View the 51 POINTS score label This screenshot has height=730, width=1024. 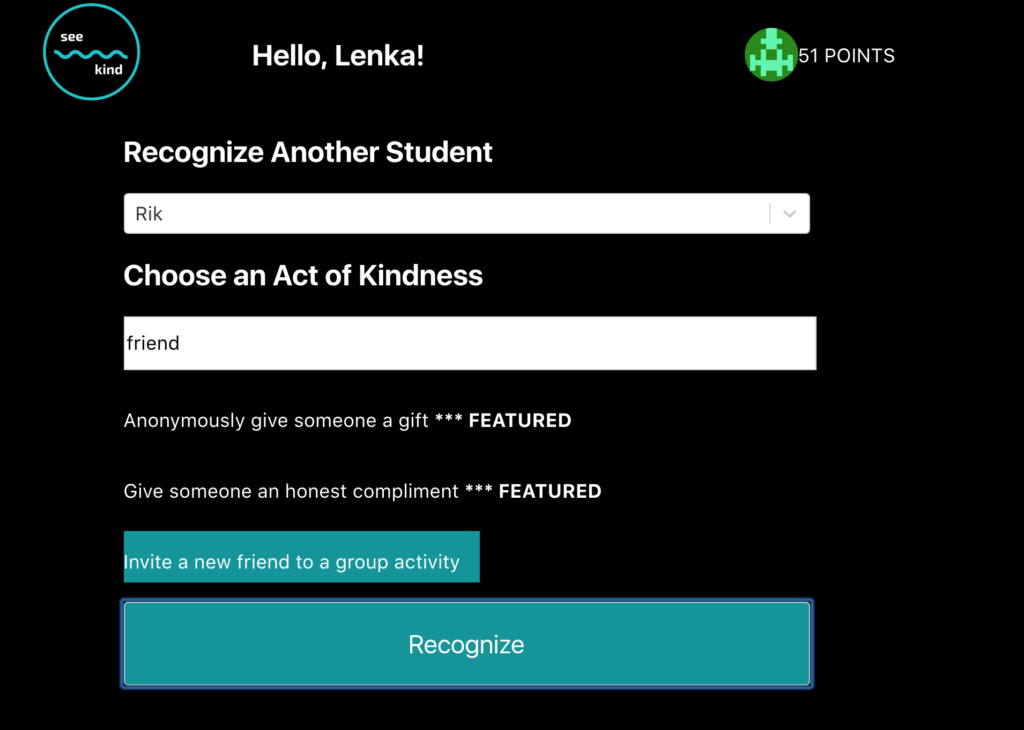(846, 56)
